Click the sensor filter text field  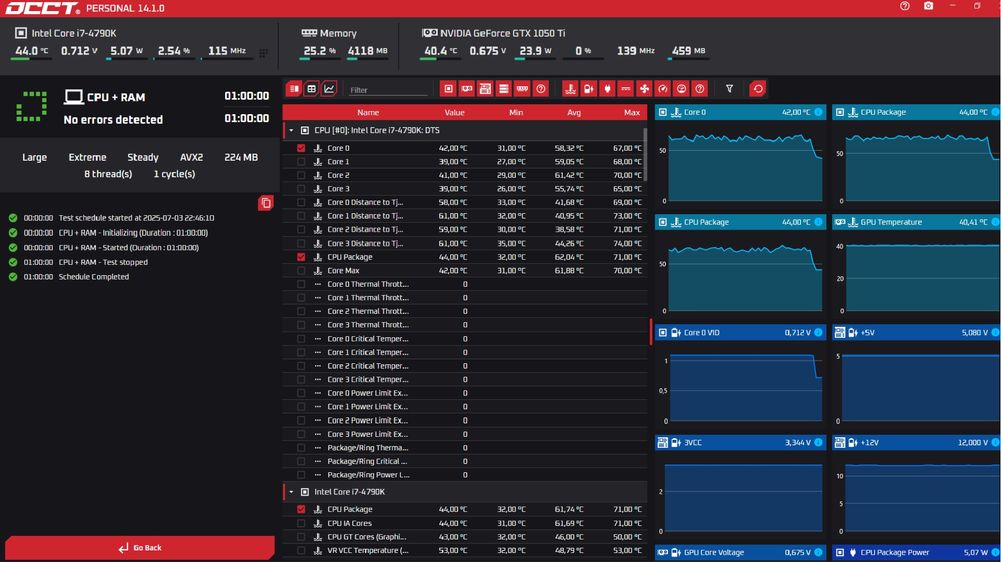388,89
